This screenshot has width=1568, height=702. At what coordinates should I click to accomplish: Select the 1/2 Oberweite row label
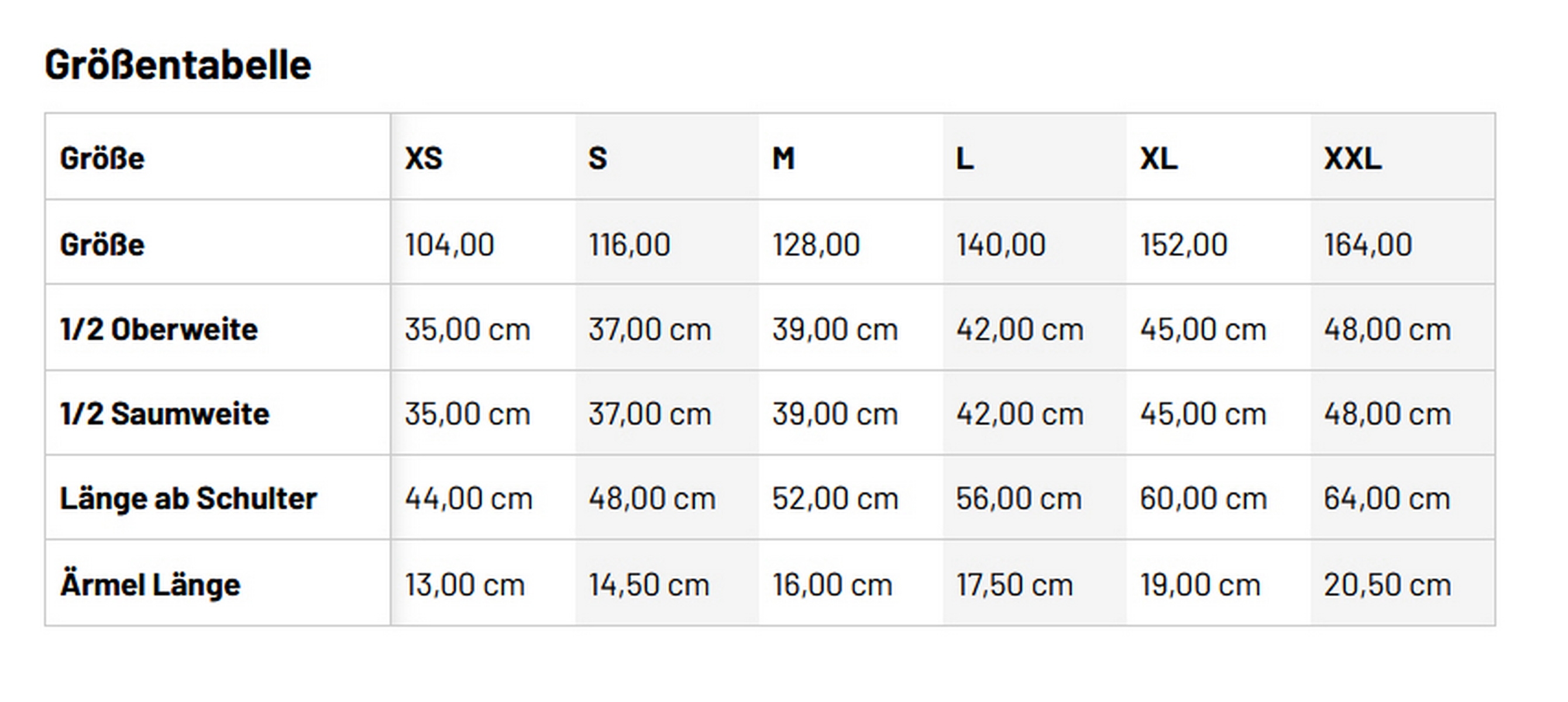point(159,329)
